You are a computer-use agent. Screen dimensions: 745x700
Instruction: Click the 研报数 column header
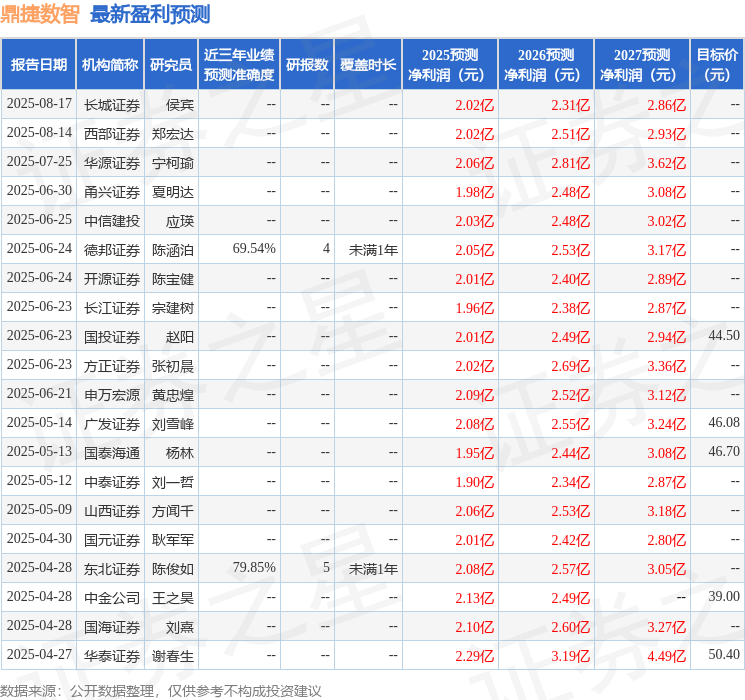[307, 65]
